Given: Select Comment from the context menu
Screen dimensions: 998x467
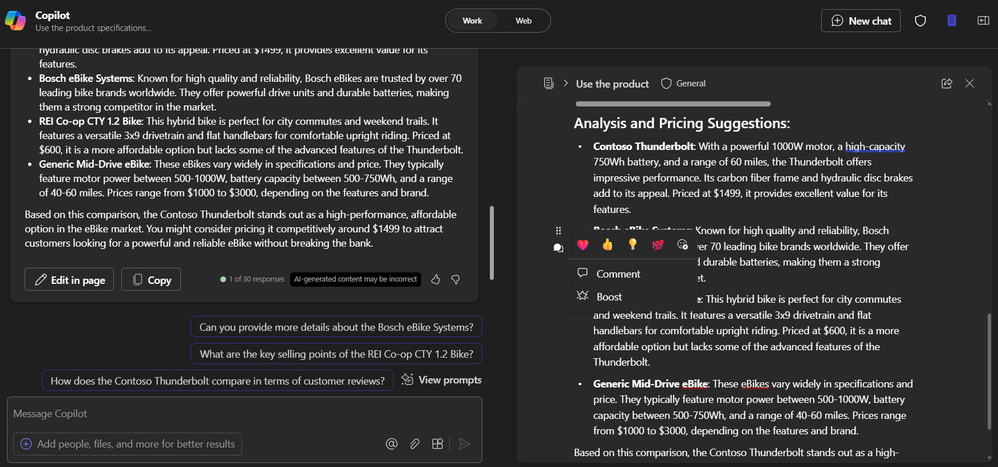Looking at the screenshot, I should tap(631, 274).
